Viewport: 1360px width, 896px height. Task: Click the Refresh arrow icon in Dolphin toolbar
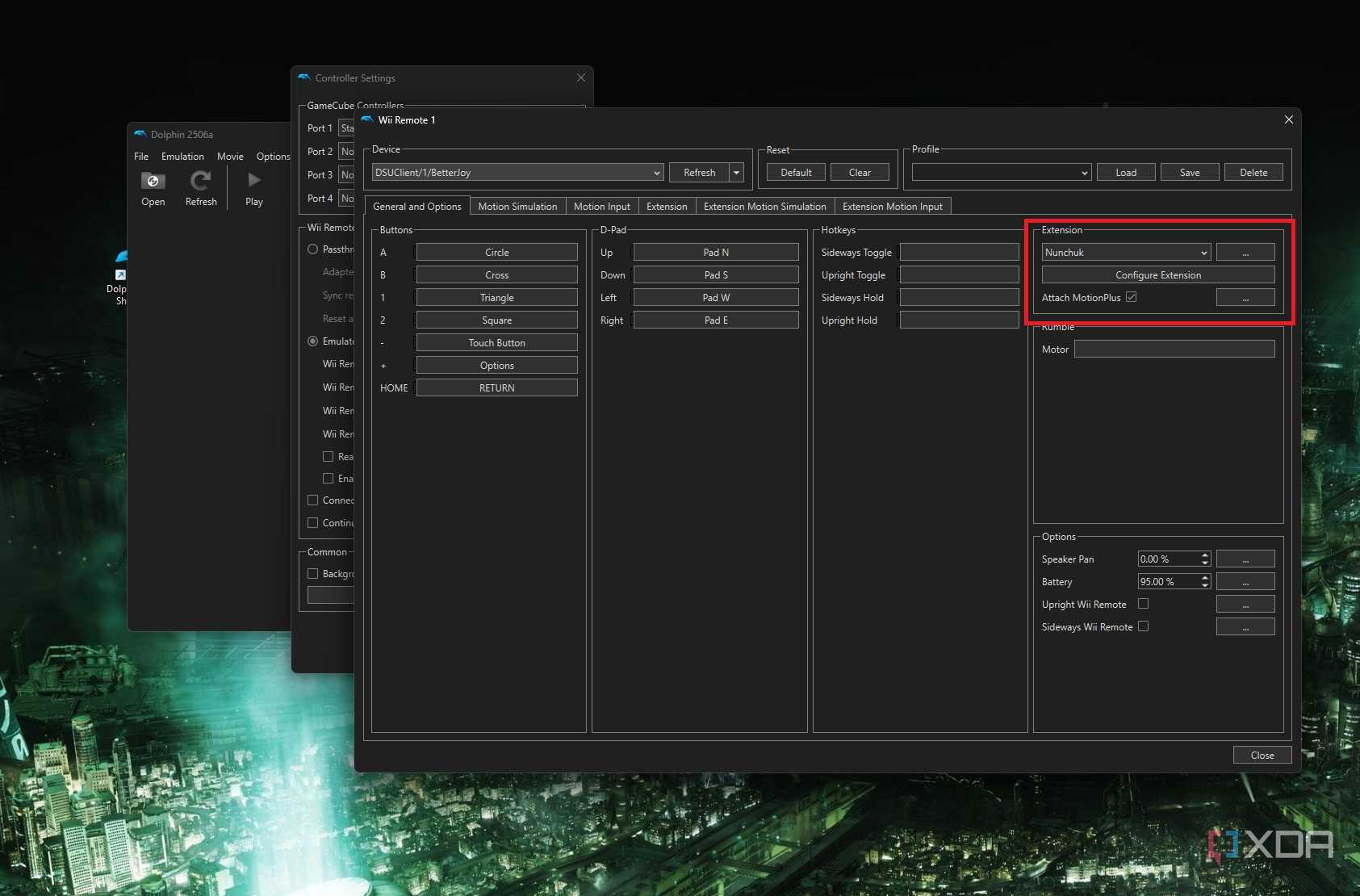click(200, 180)
